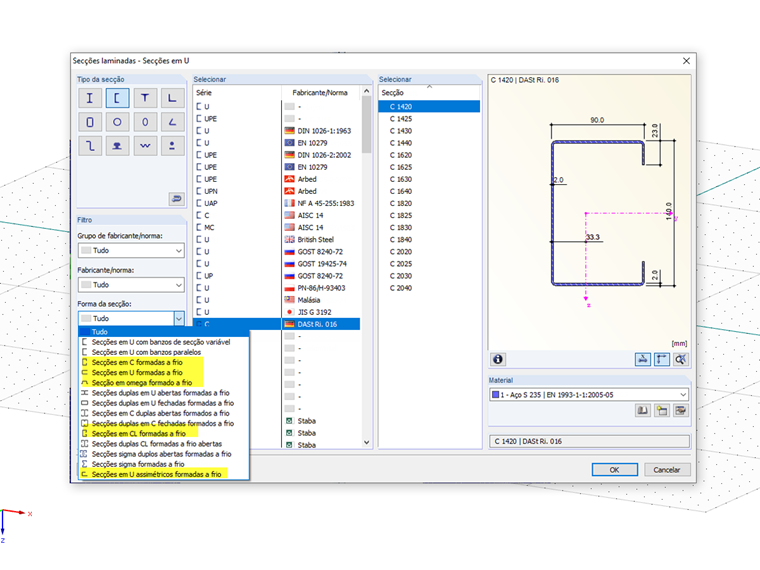This screenshot has height=570, width=760.
Task: Select the circular hollow section icon
Action: coord(117,122)
